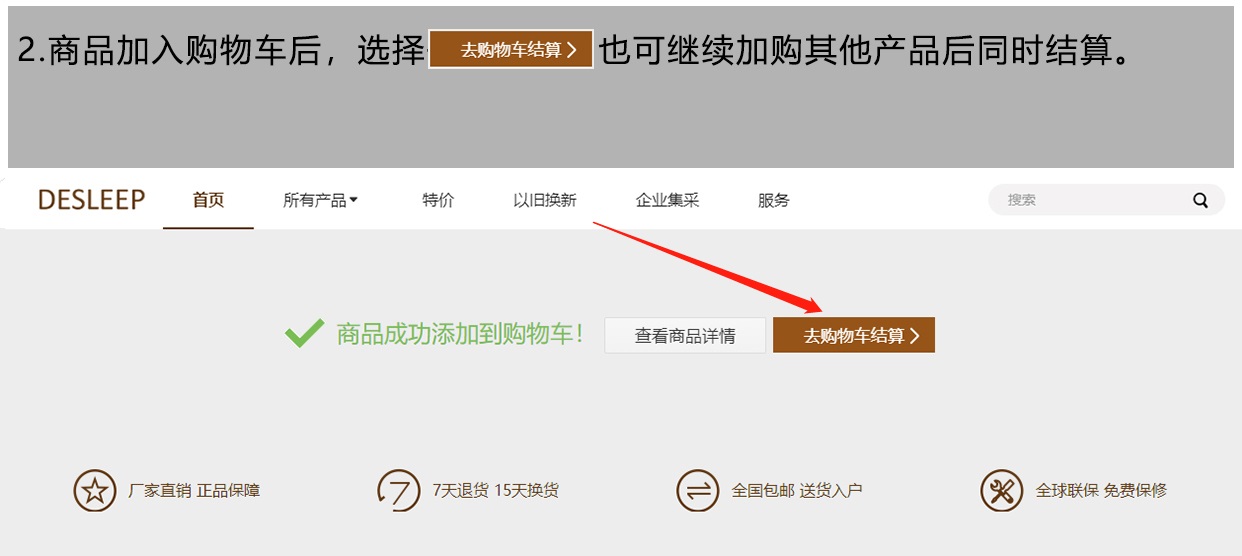Navigate to 企业集采 page

(667, 200)
